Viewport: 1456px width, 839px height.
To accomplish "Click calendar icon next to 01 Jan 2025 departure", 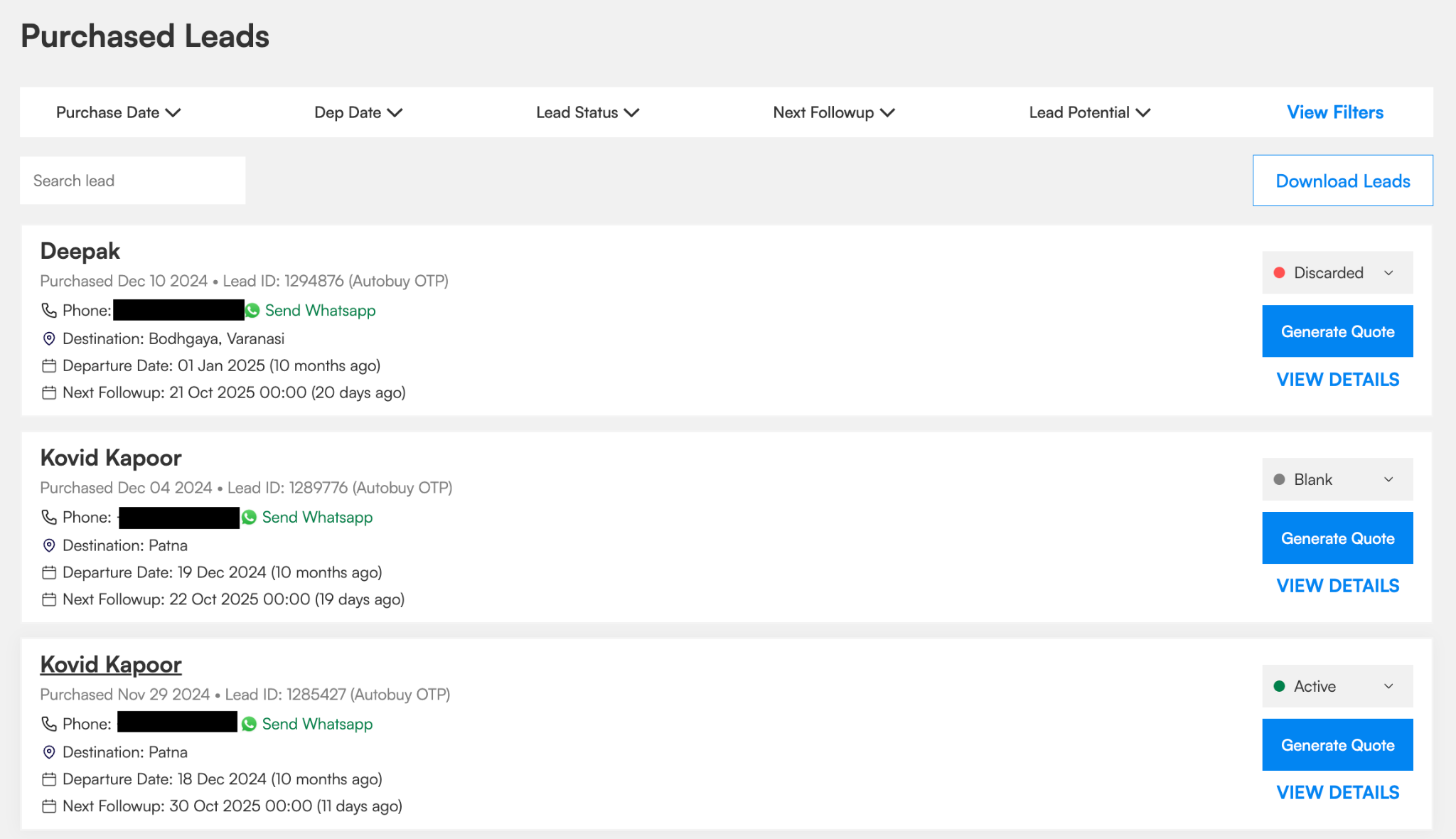I will (x=49, y=366).
